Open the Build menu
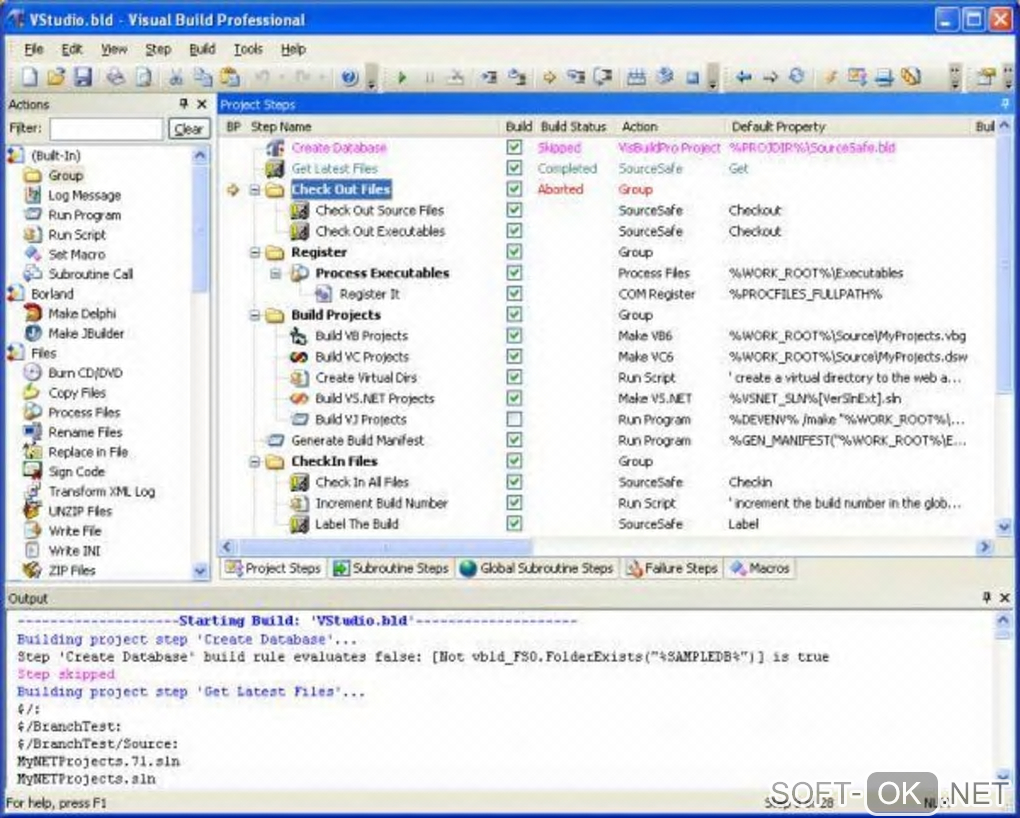This screenshot has height=818, width=1020. [x=202, y=49]
